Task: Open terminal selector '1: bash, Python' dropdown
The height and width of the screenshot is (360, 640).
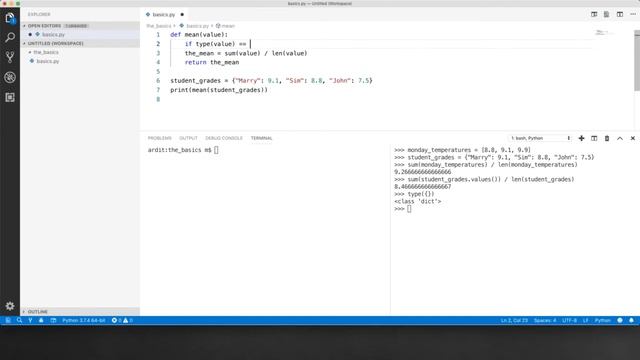Action: pyautogui.click(x=540, y=138)
